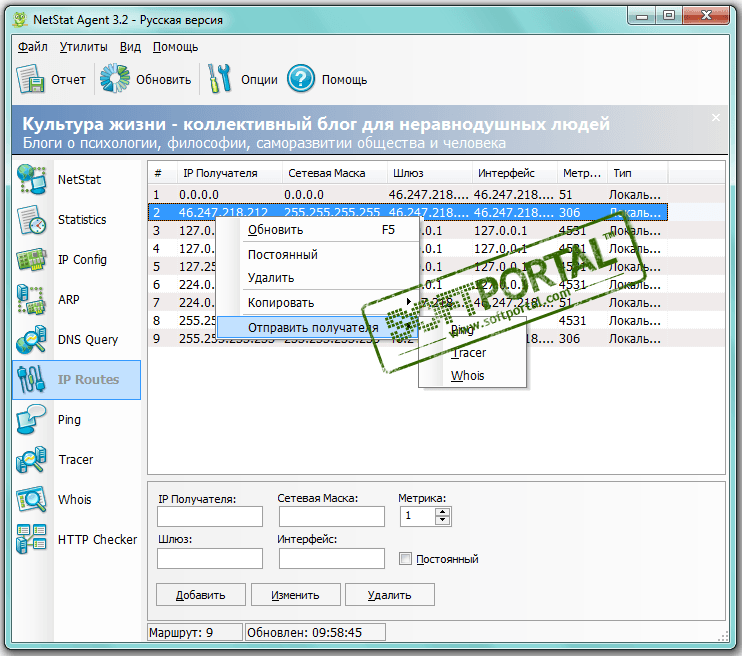Choose Удалить in the context menu
The height and width of the screenshot is (656, 742).
click(318, 278)
